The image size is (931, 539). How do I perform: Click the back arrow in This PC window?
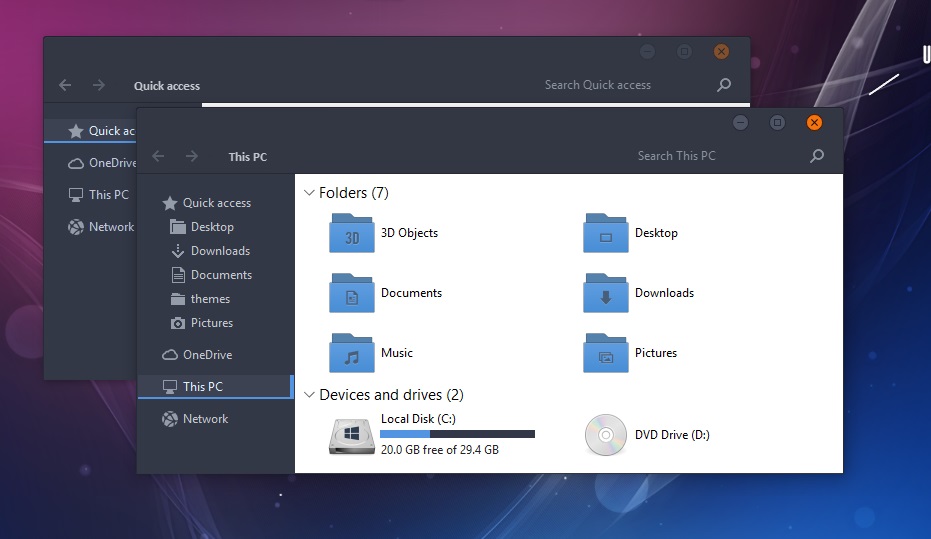(158, 156)
